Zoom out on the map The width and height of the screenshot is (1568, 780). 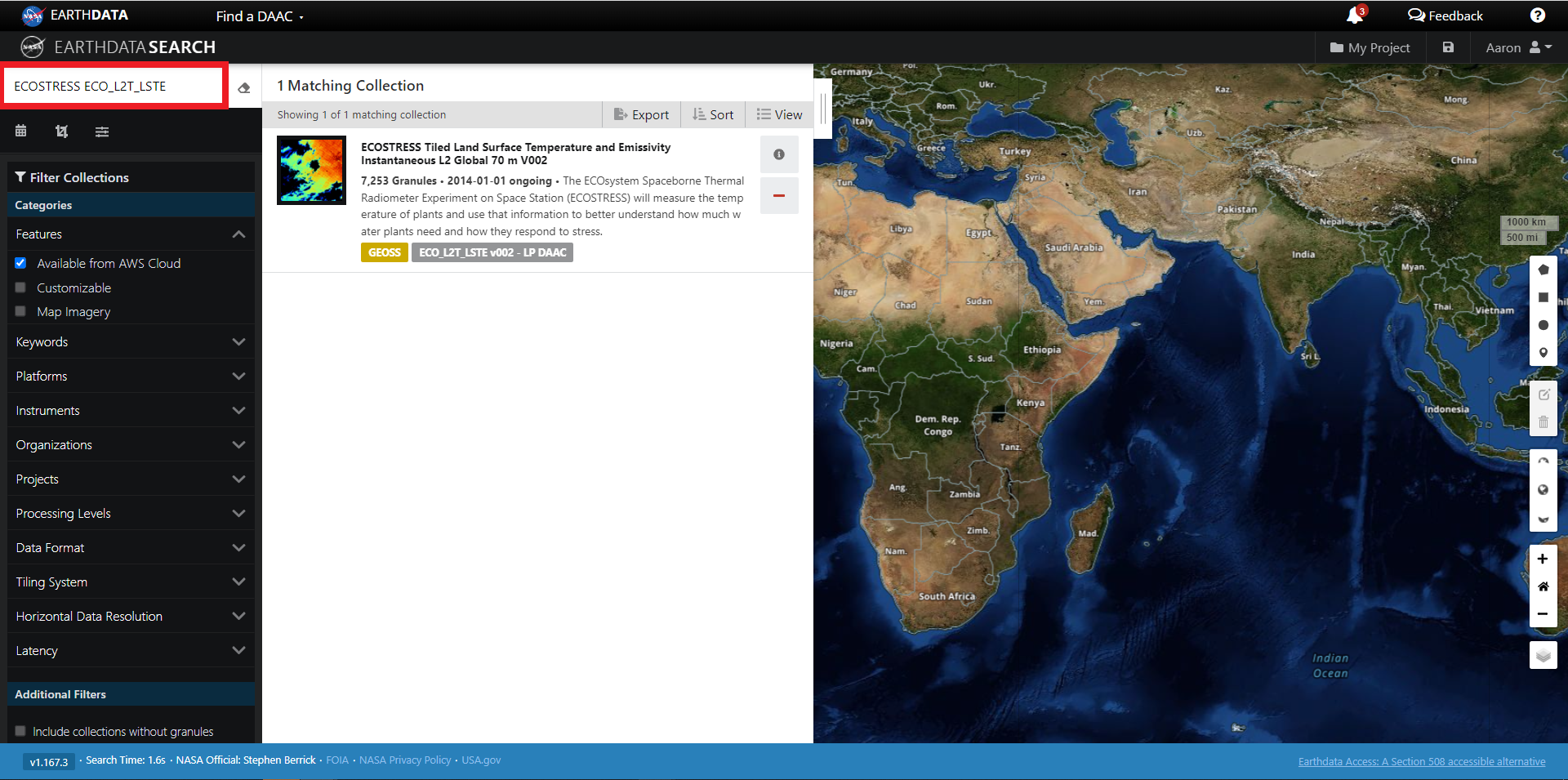click(1543, 613)
